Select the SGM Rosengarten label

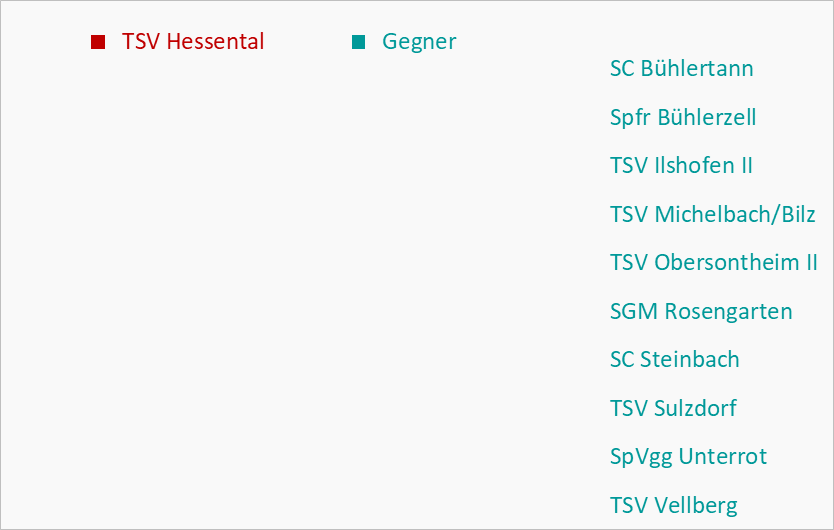(x=701, y=312)
